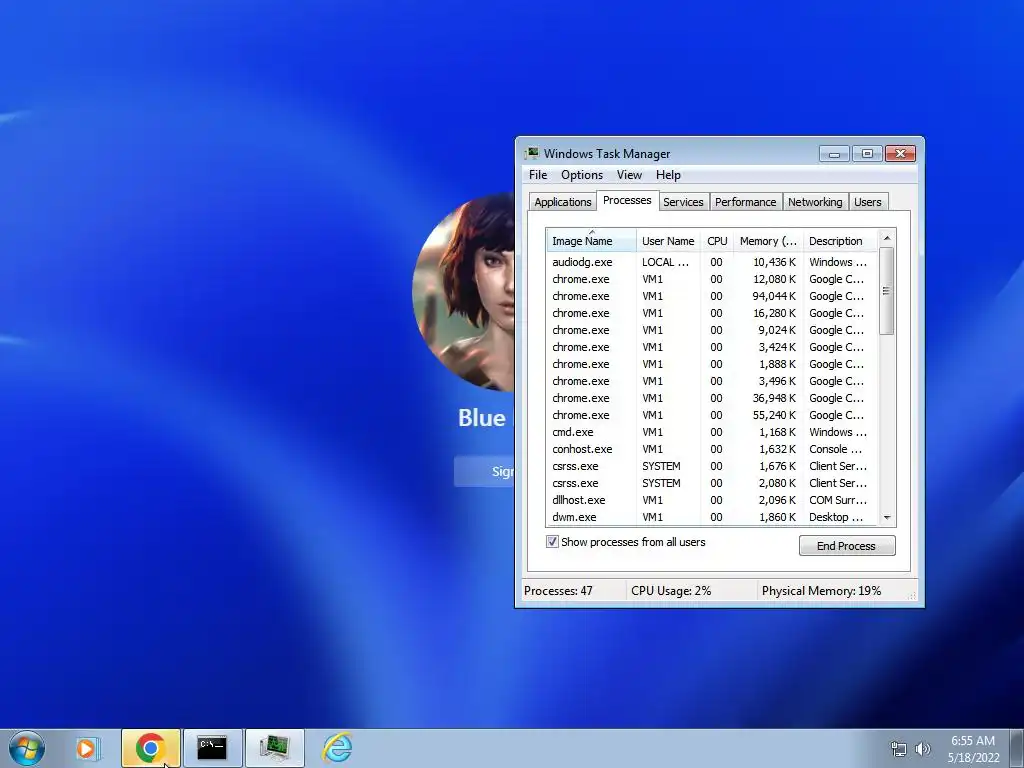Uncheck Show processes from all users
Screen dimensions: 1024x768
(552, 542)
